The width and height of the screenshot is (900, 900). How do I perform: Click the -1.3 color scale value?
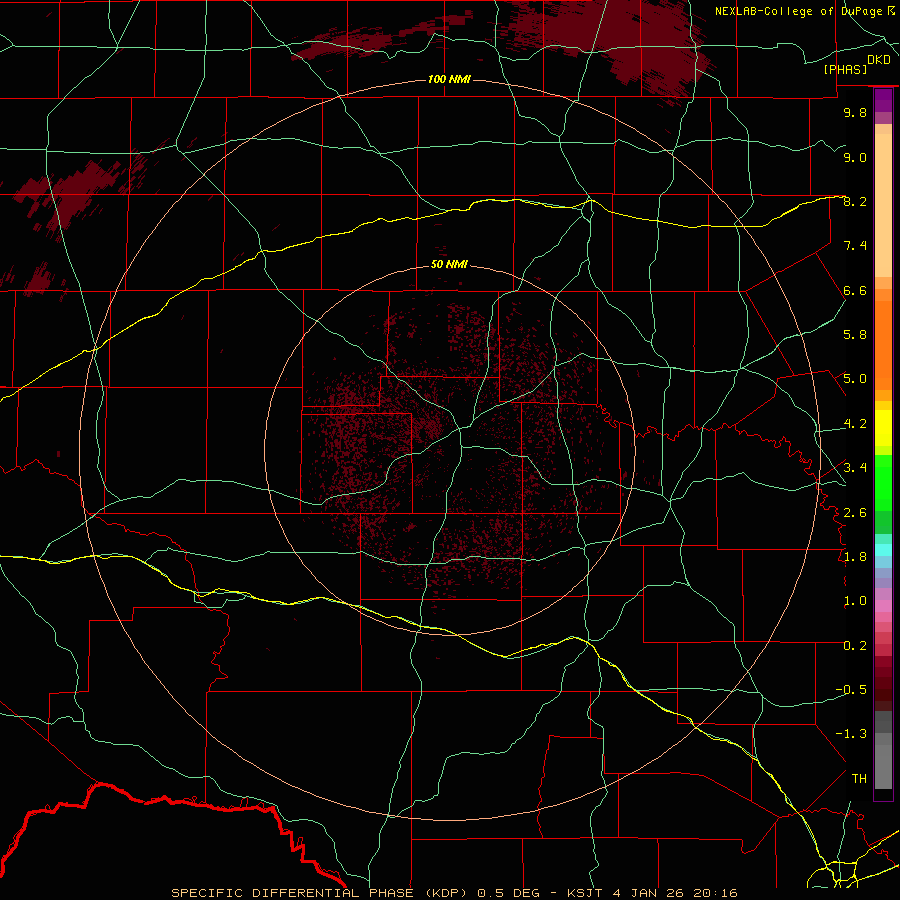point(851,734)
